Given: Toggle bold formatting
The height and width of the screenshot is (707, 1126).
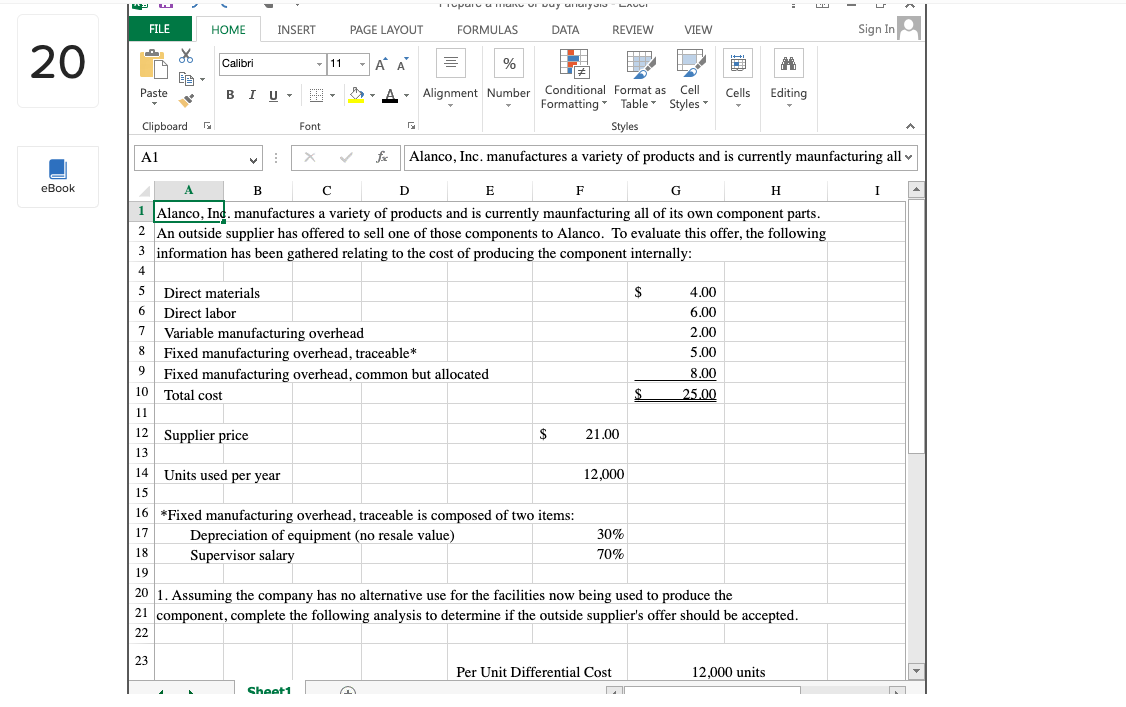Looking at the screenshot, I should tap(230, 94).
